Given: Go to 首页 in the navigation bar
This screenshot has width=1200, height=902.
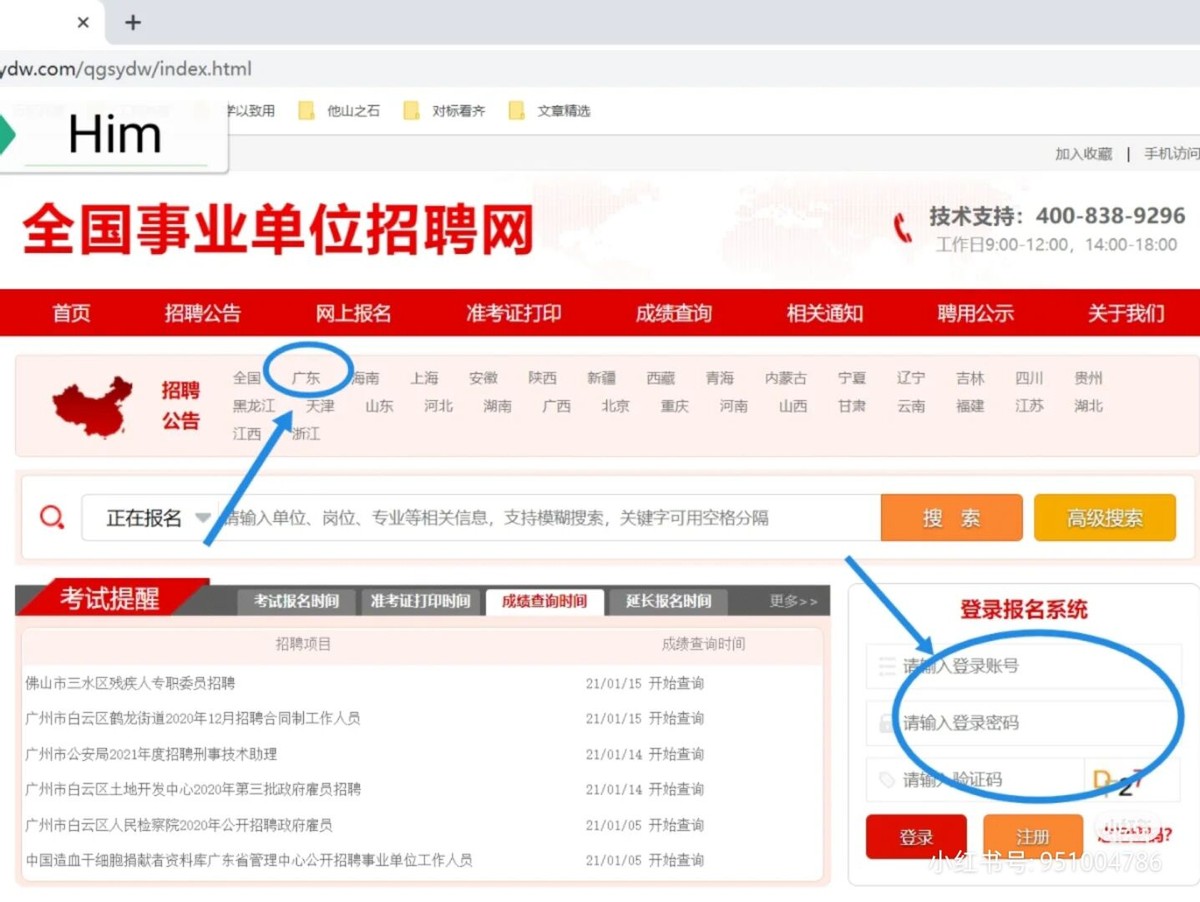Looking at the screenshot, I should coord(71,313).
